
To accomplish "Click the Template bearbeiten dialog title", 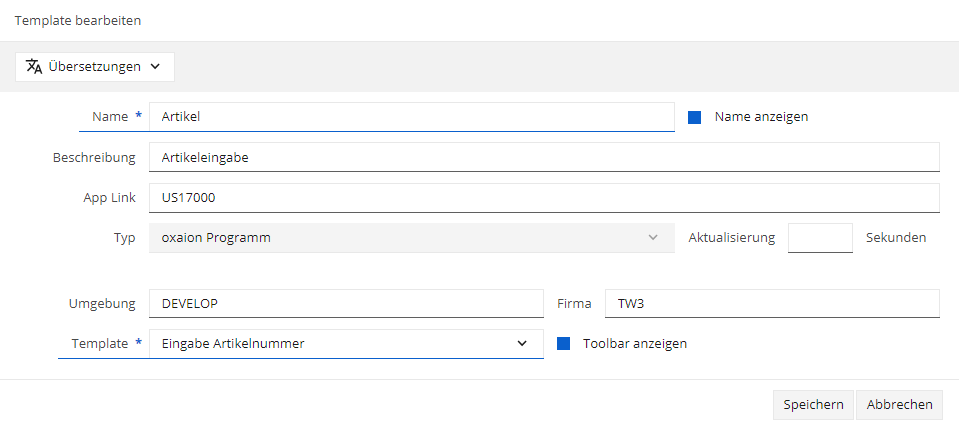I will [x=78, y=21].
